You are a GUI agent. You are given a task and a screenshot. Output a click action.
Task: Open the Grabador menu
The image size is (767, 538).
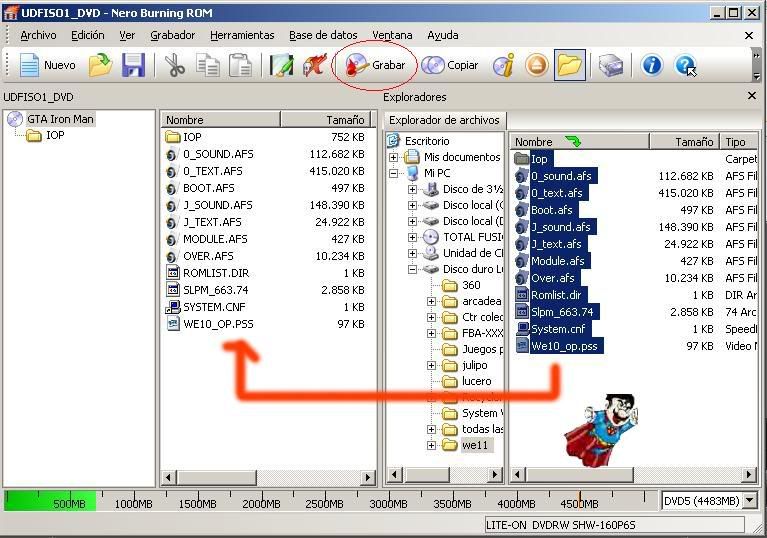(173, 35)
